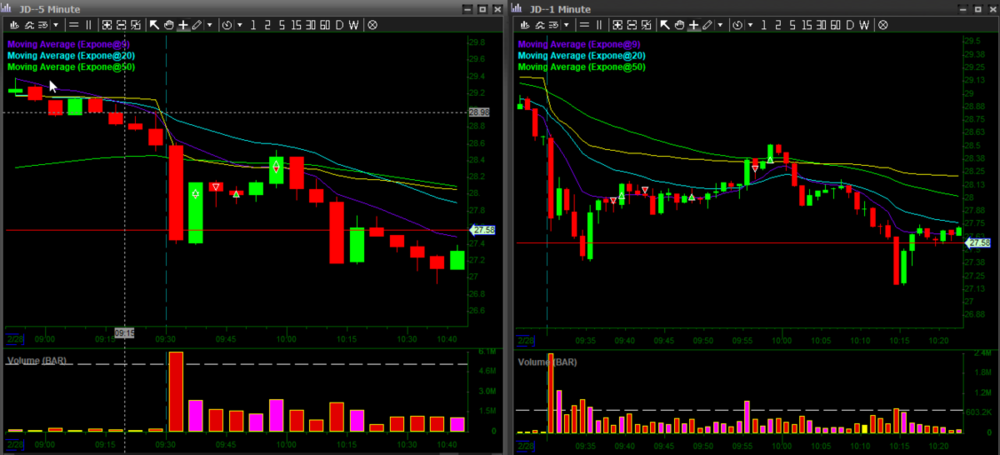Open dropdown arrow after pencil tool in 5 Minute chart

[209, 24]
